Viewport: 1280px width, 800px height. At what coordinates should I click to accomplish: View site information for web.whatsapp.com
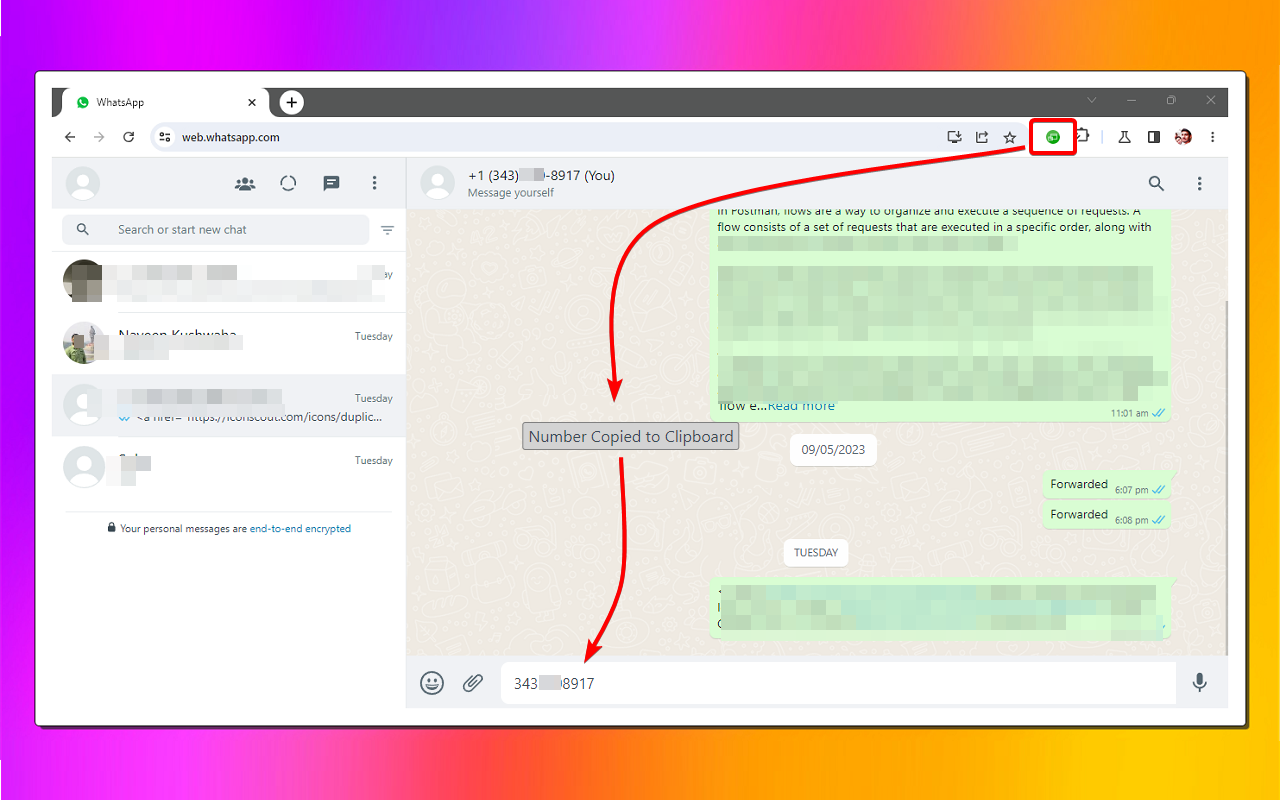(x=166, y=137)
